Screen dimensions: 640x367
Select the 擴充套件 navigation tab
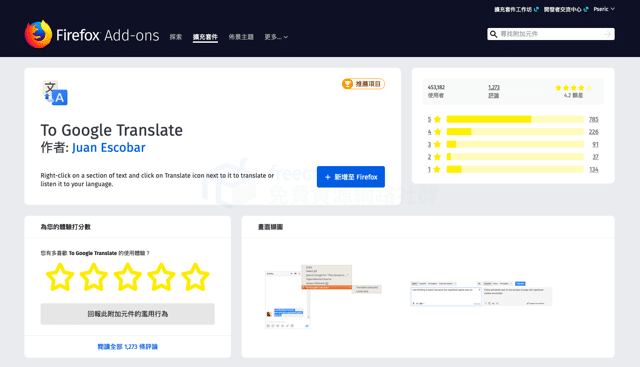click(x=205, y=37)
